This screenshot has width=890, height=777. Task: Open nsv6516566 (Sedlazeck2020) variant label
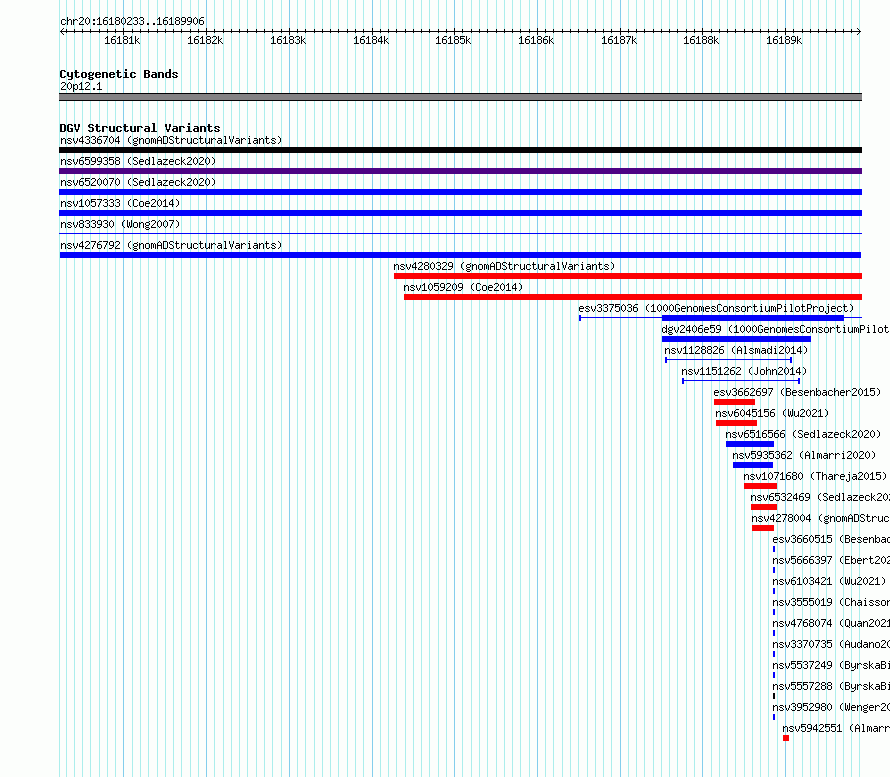tap(803, 434)
